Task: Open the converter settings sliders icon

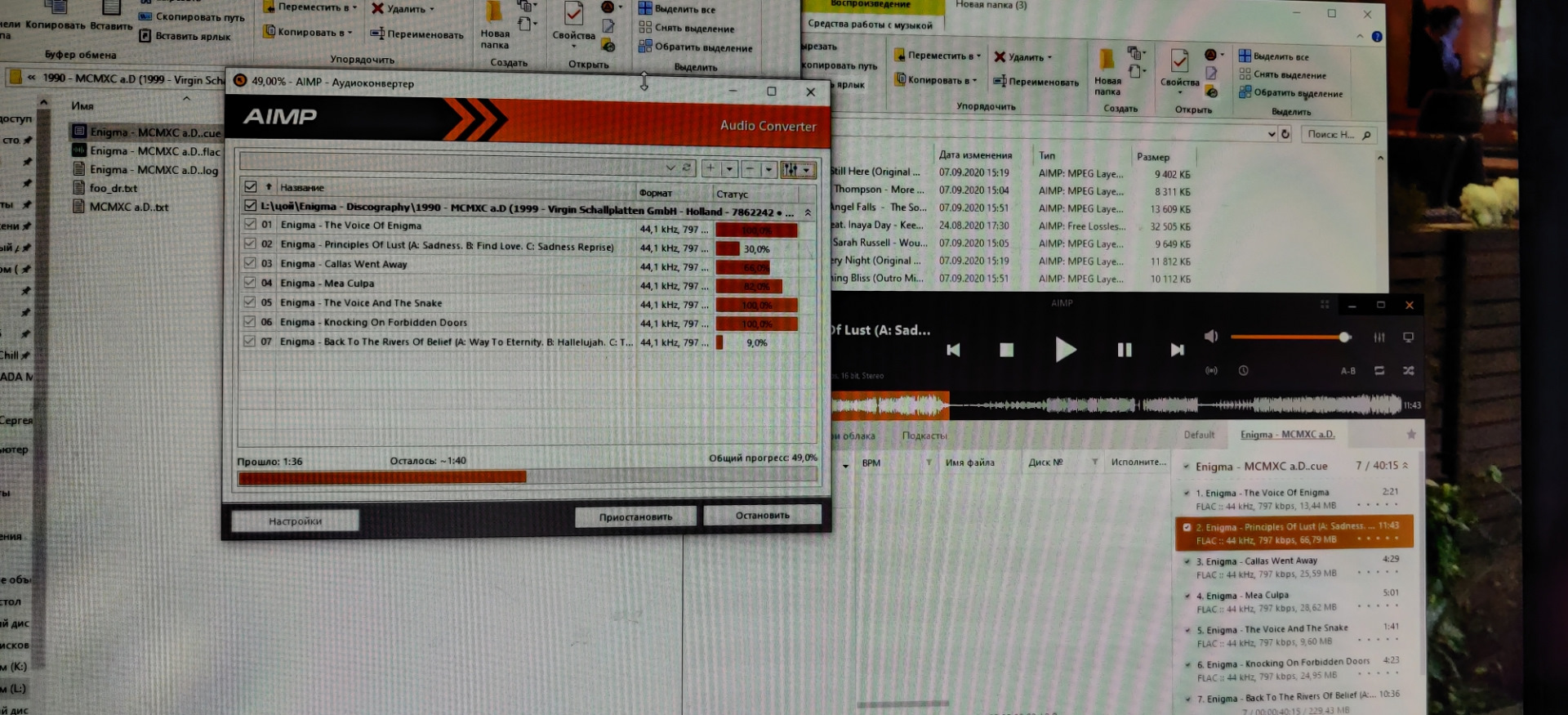Action: 790,170
